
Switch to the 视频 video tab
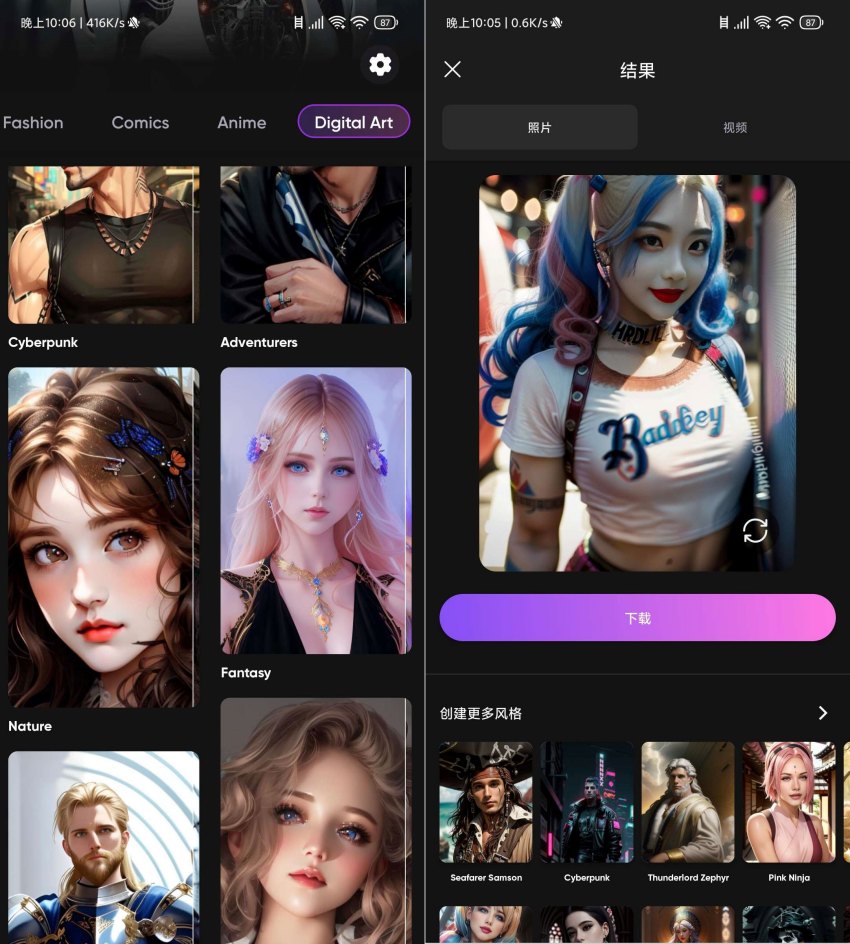click(735, 127)
